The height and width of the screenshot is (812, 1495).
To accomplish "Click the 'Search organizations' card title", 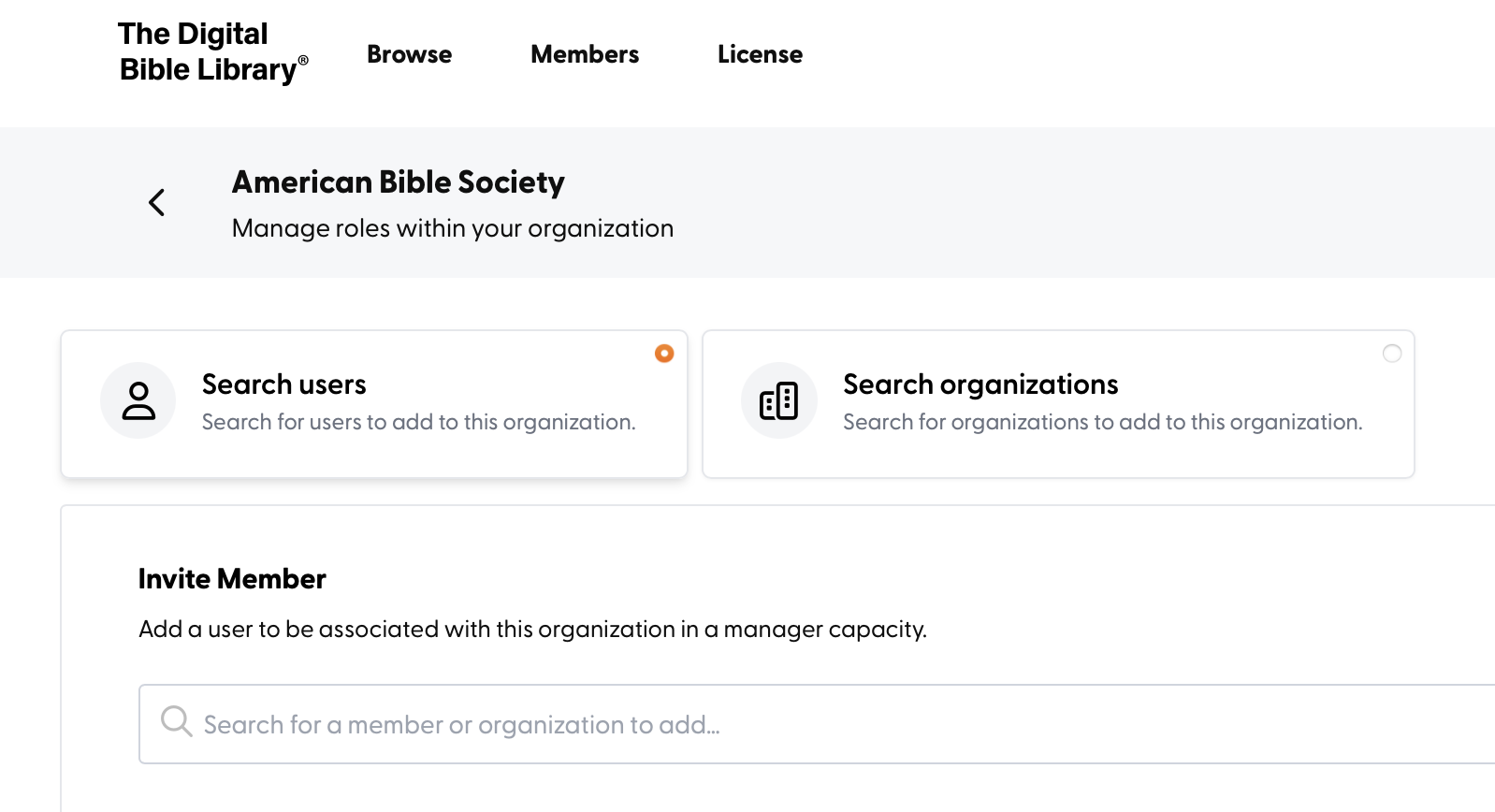I will (x=980, y=384).
